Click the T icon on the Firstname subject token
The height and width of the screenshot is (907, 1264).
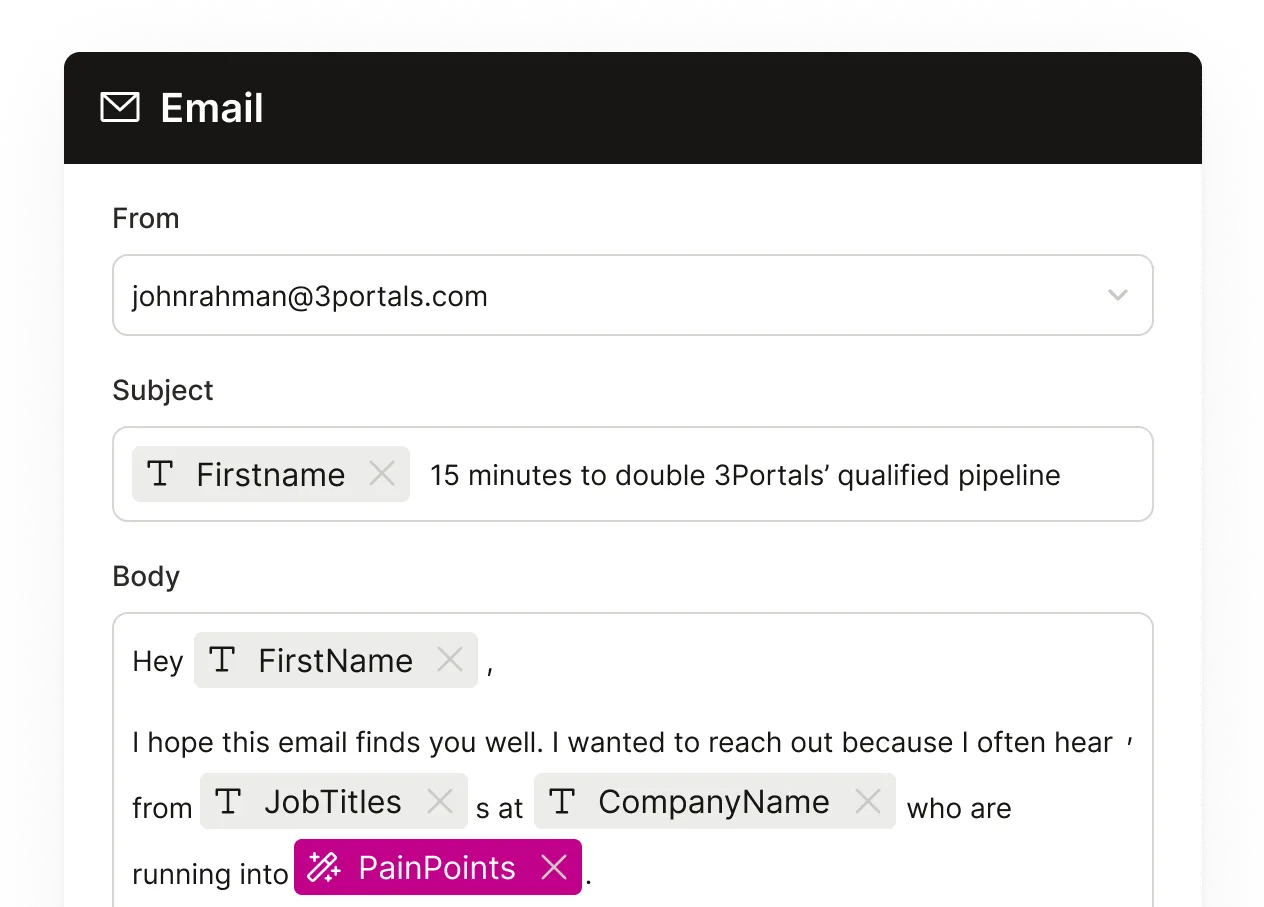pos(160,475)
